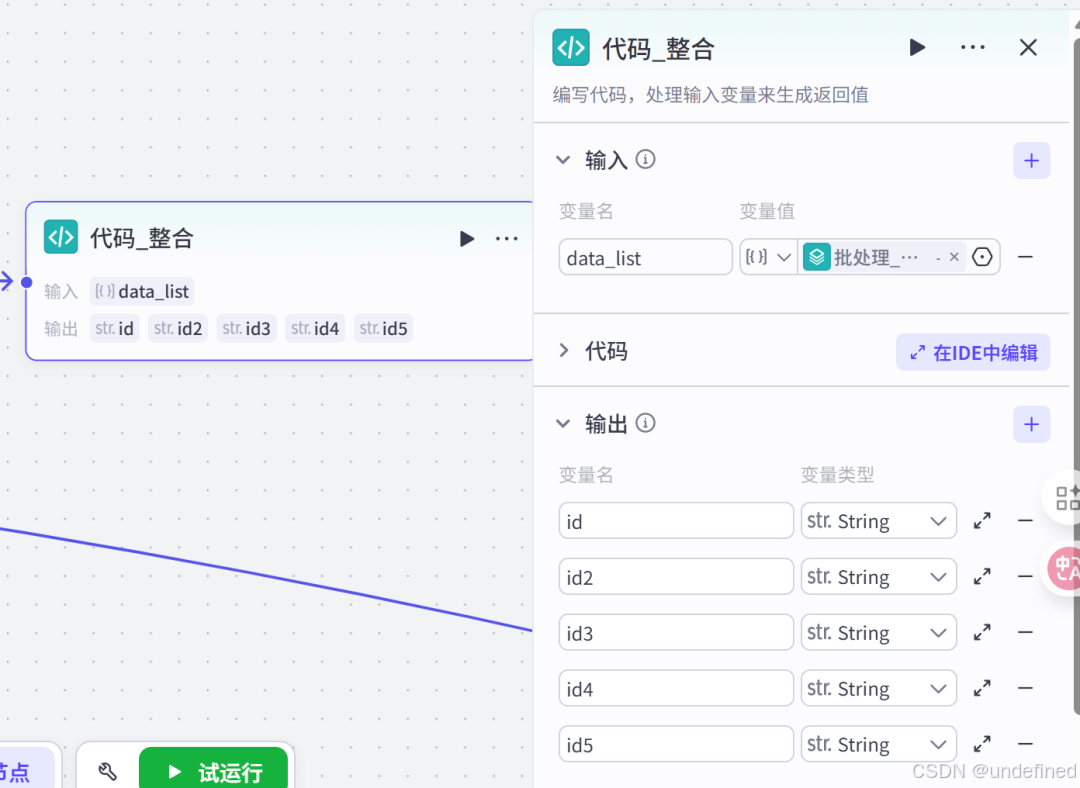Change type of output id
The height and width of the screenshot is (788, 1080).
pyautogui.click(x=878, y=521)
